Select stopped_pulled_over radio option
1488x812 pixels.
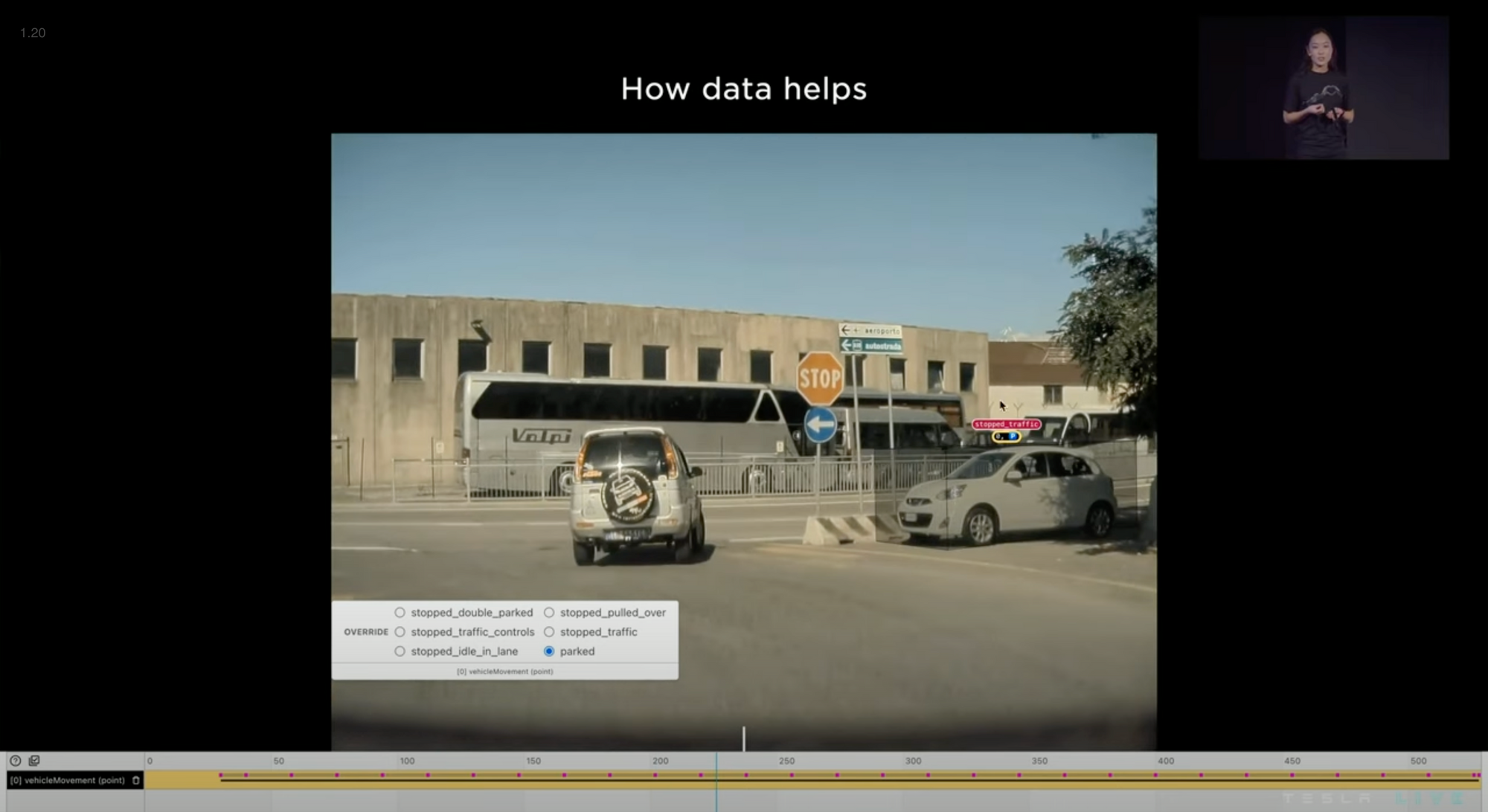tap(549, 613)
